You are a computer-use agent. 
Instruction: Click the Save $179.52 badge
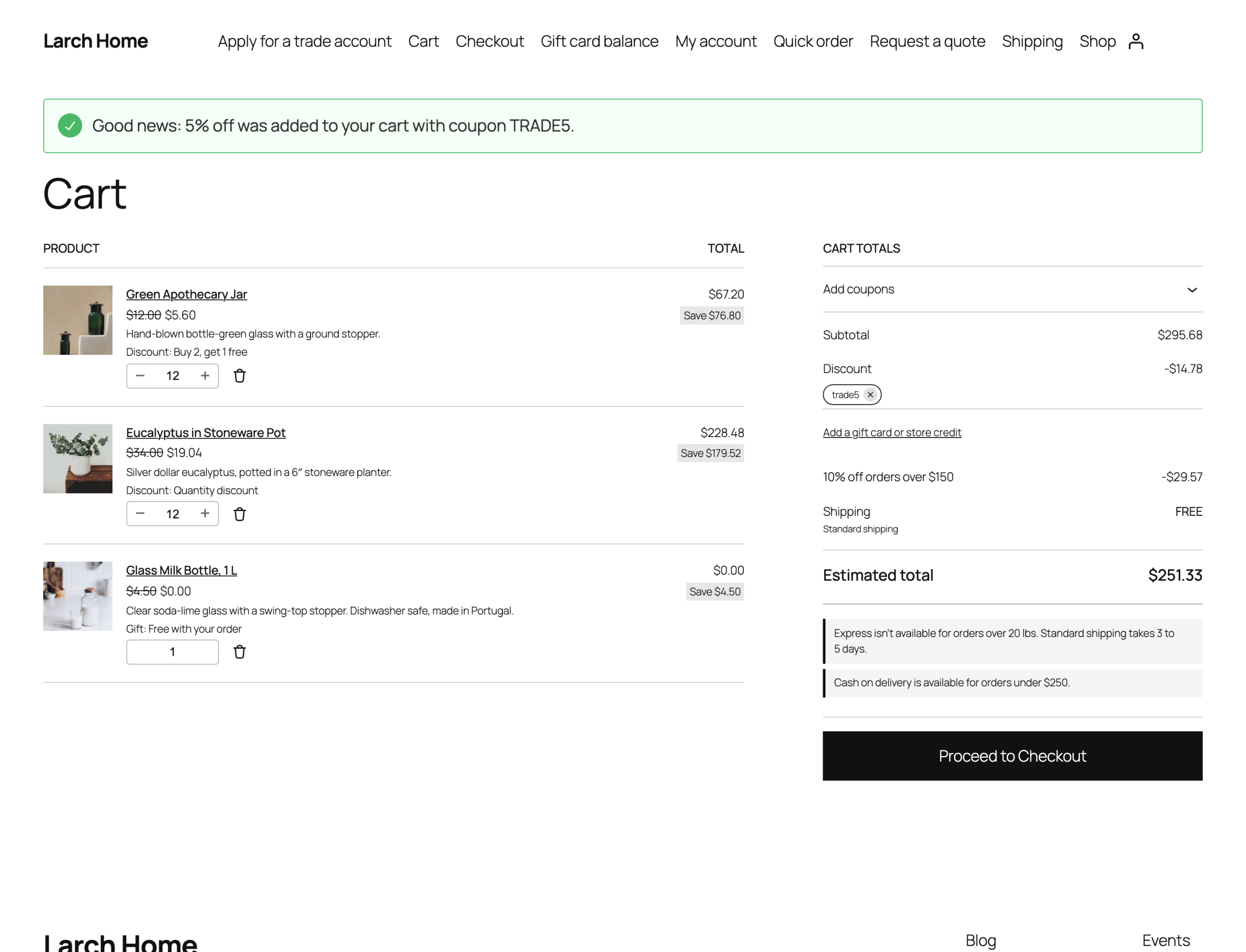(711, 453)
